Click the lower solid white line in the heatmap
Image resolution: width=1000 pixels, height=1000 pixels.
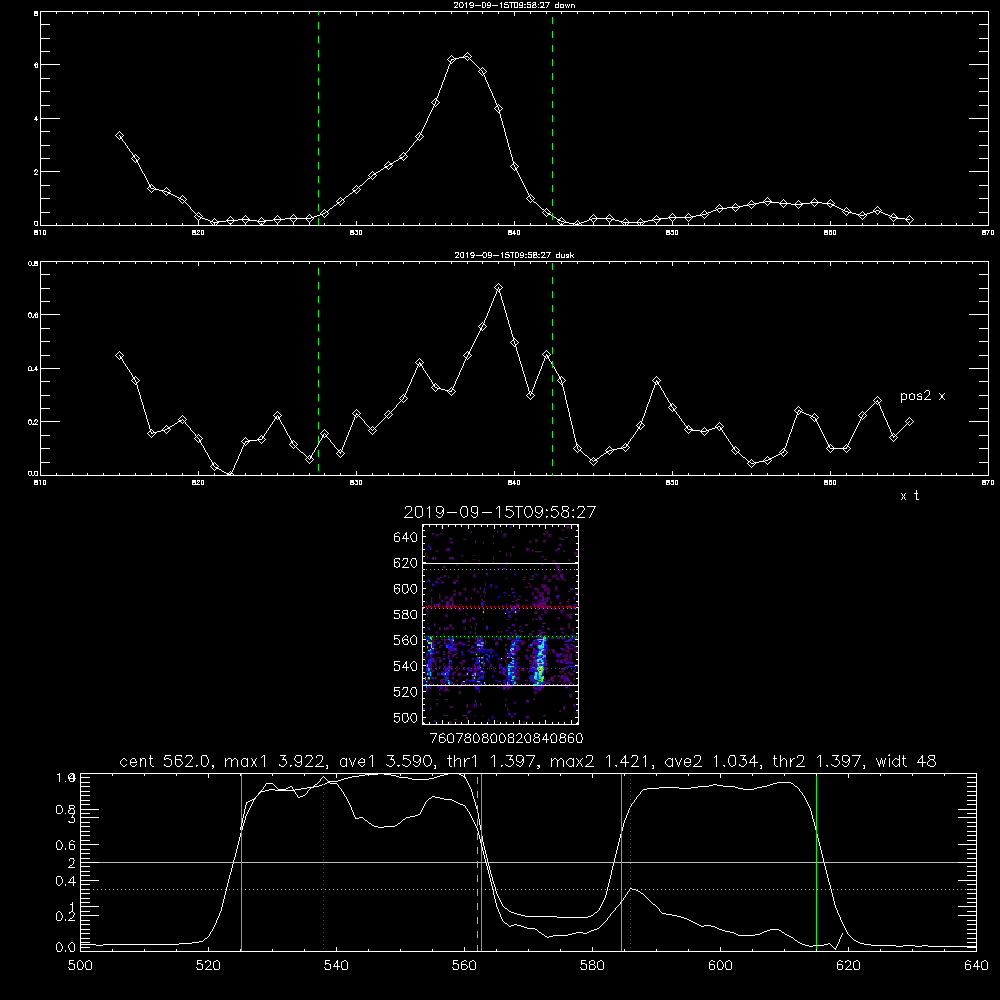[501, 685]
